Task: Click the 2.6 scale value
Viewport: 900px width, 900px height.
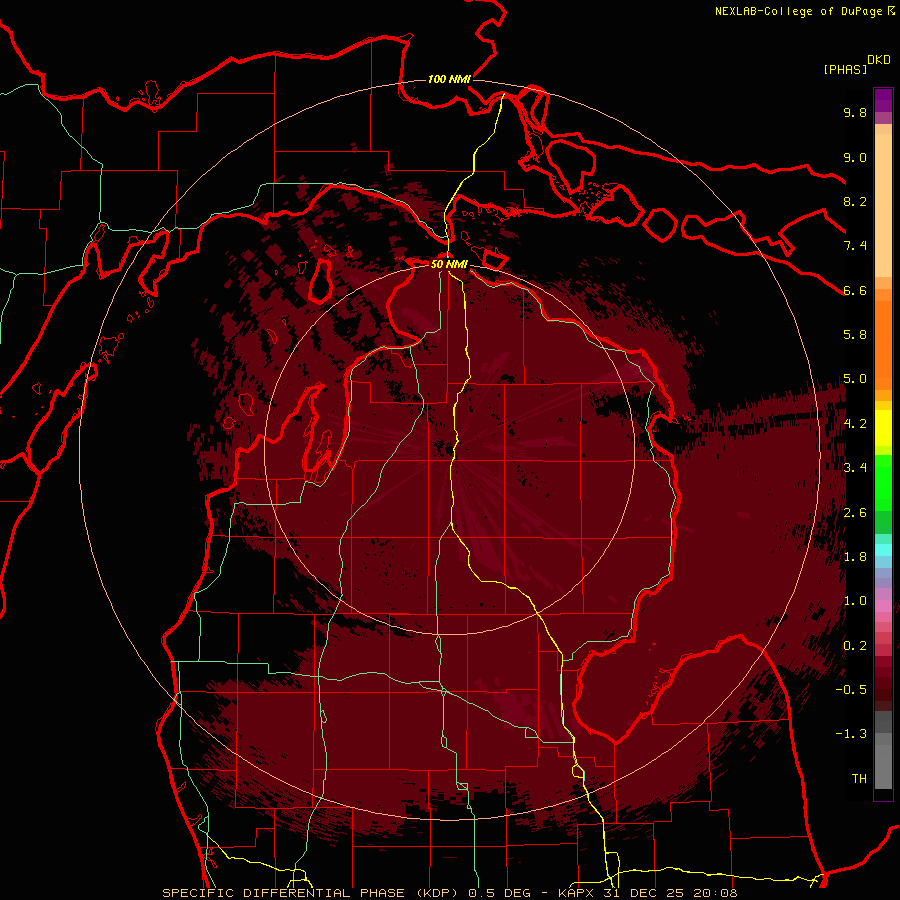Action: click(x=855, y=513)
